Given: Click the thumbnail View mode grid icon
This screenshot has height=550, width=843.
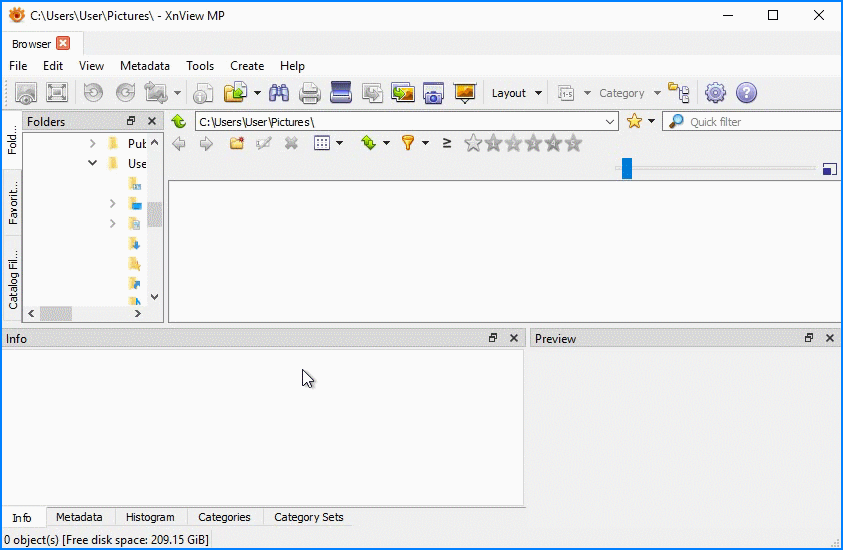Looking at the screenshot, I should [x=322, y=143].
